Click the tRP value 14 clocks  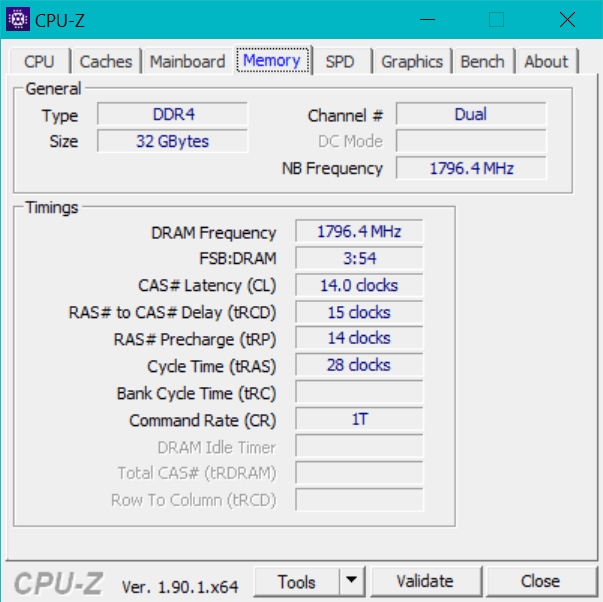(x=359, y=338)
